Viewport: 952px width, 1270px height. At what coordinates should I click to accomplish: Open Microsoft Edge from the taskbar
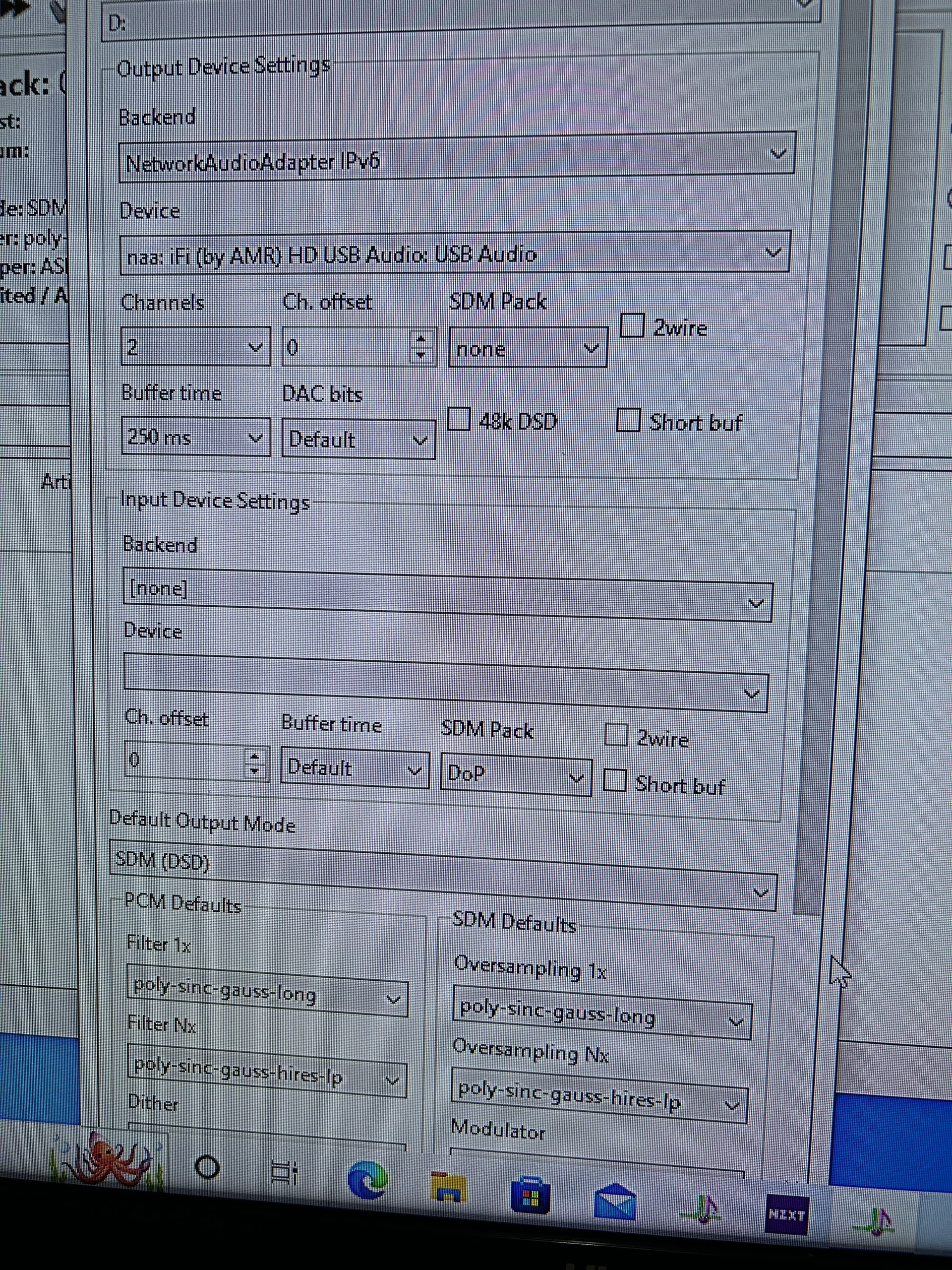[367, 1180]
